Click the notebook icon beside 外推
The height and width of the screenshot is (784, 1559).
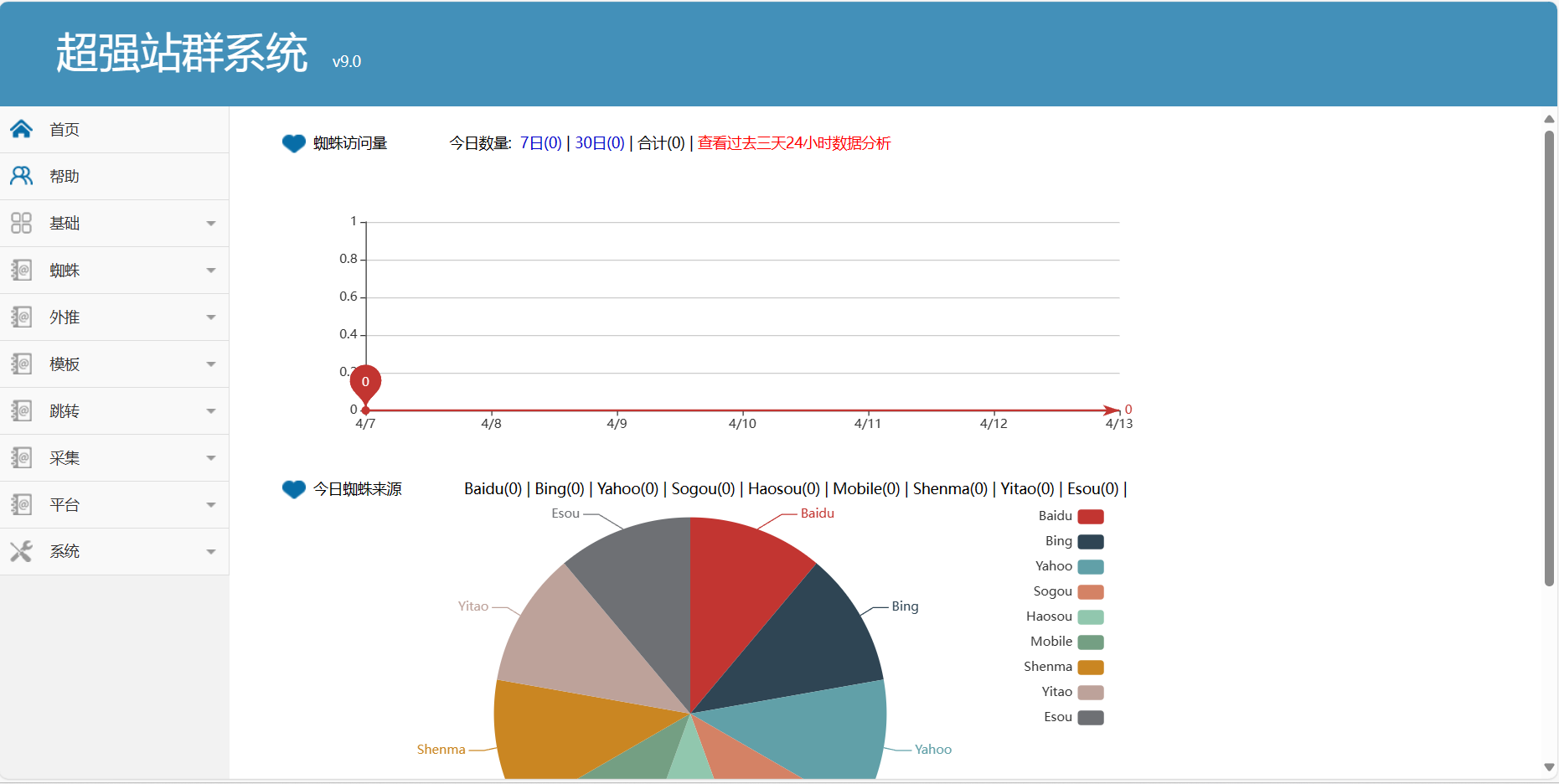21,317
